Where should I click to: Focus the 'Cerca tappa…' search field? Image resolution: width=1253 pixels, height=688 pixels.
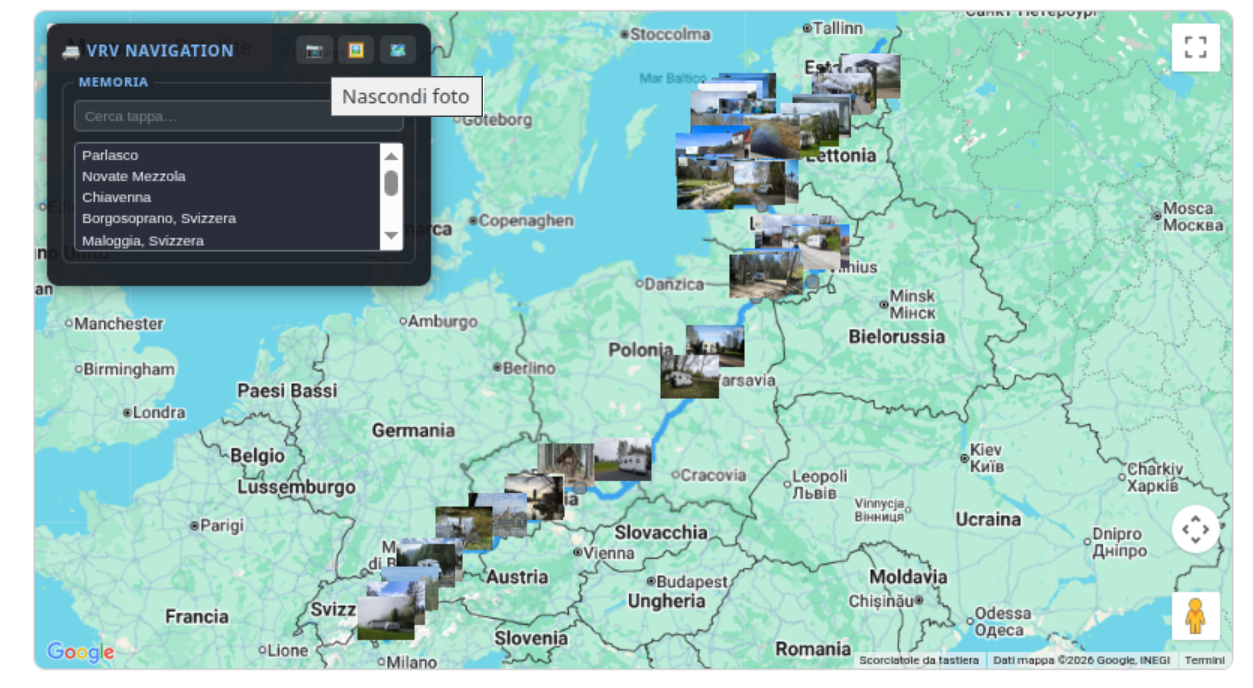coord(239,116)
